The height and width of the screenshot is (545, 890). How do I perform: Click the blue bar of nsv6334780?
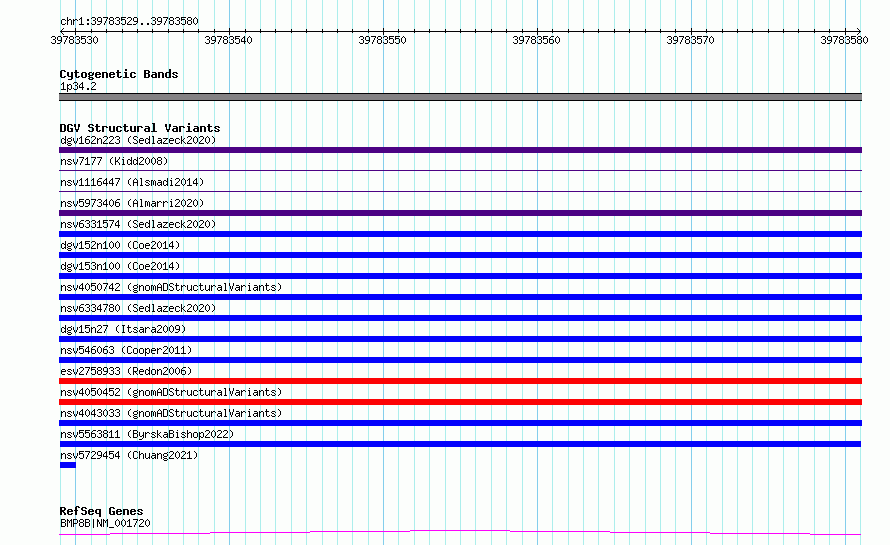tap(460, 318)
